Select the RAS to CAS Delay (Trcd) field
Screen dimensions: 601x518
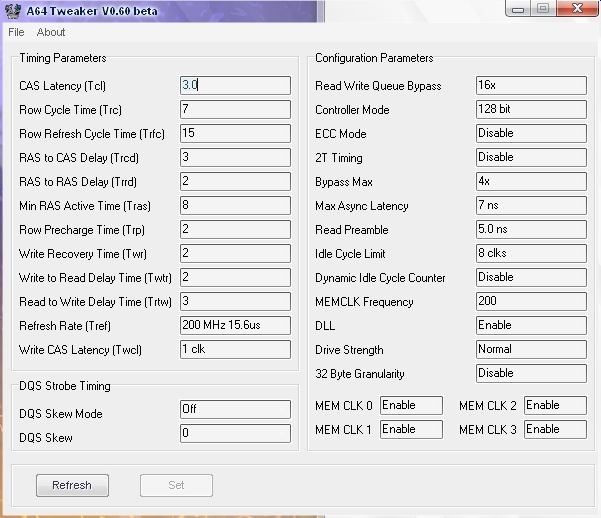click(x=235, y=157)
